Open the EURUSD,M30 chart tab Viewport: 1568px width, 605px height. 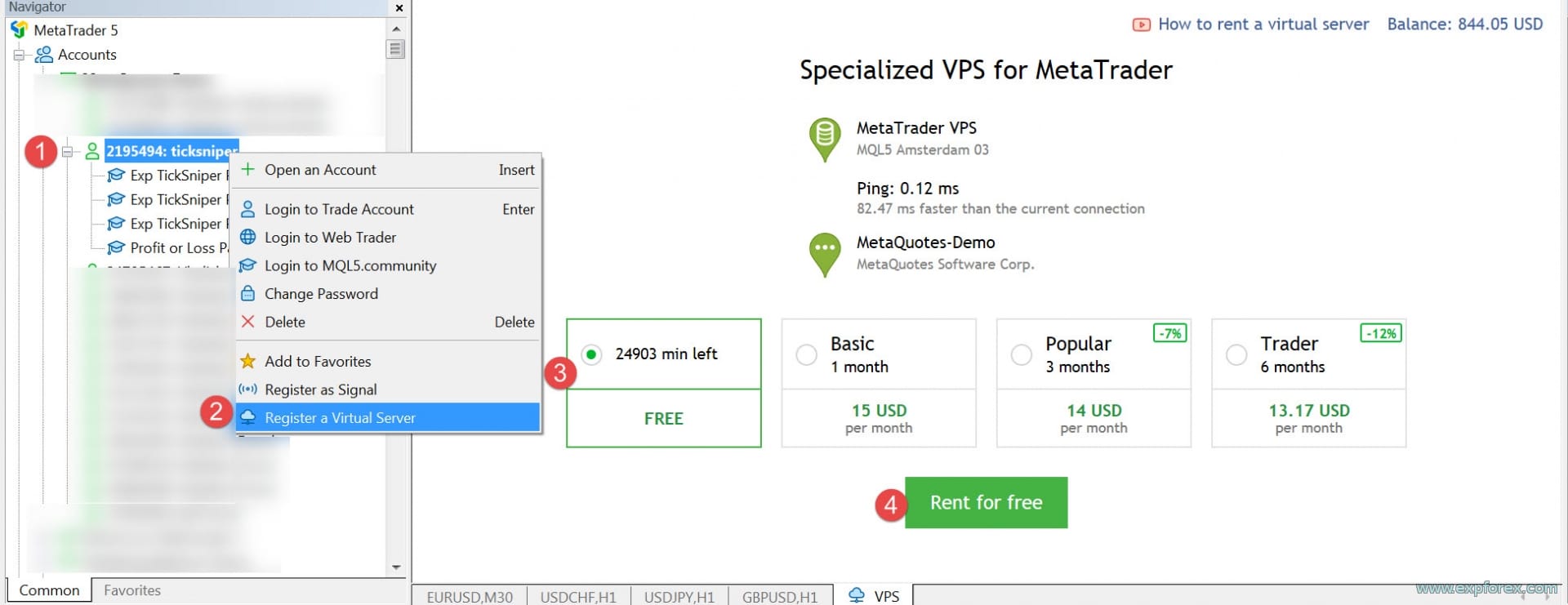coord(470,596)
